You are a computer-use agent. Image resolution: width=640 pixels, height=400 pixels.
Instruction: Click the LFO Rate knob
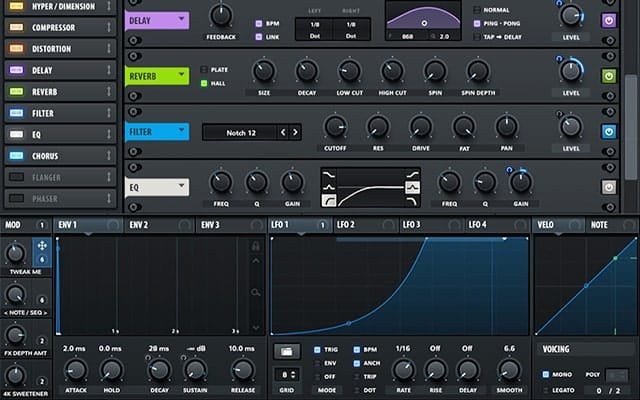pos(404,370)
